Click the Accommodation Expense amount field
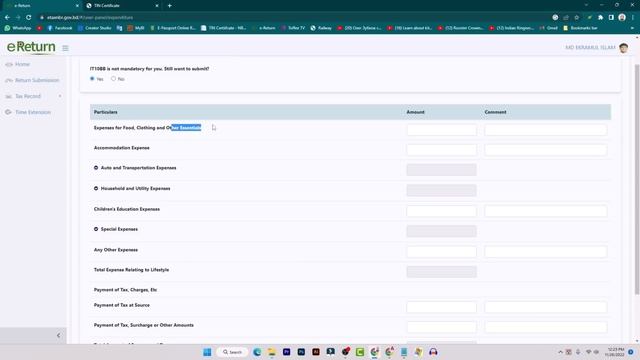 point(441,150)
